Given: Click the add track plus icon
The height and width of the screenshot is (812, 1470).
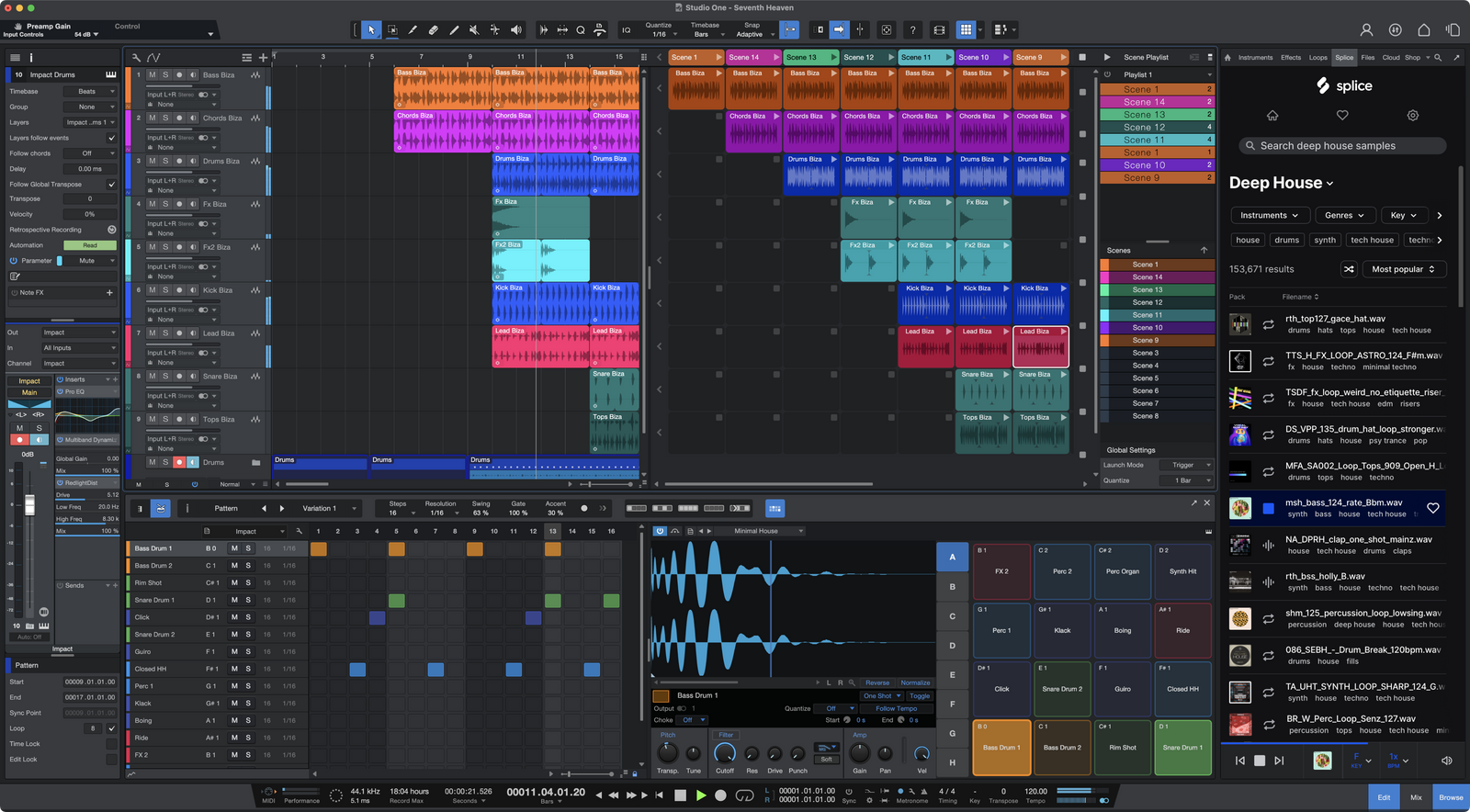Looking at the screenshot, I should [x=263, y=57].
